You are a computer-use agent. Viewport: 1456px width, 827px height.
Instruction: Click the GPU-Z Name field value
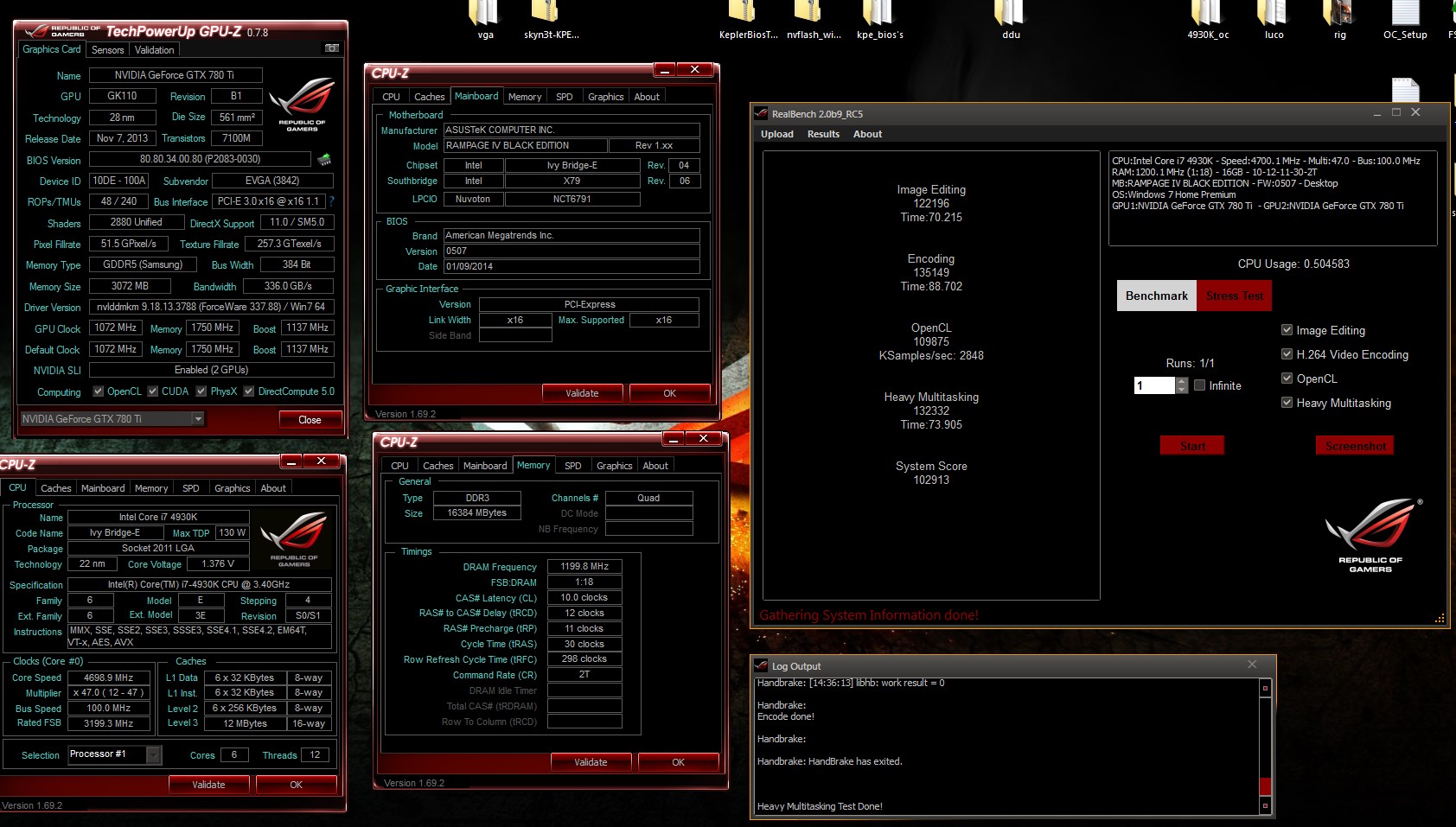point(176,75)
